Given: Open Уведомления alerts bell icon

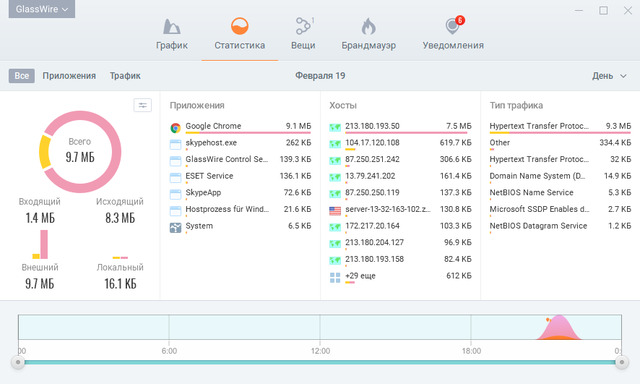Looking at the screenshot, I should coord(452,26).
